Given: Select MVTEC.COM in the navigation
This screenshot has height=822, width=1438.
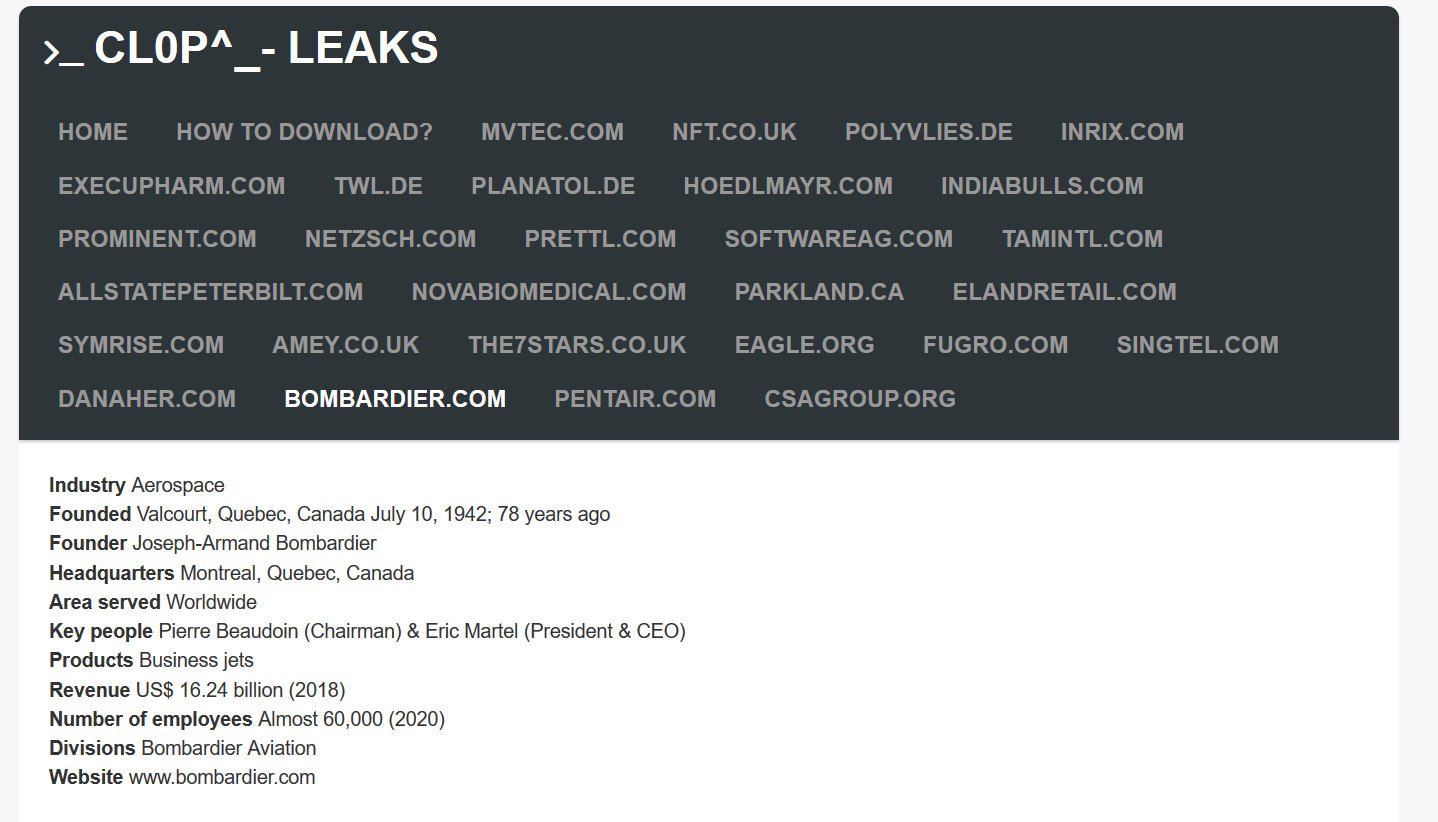Looking at the screenshot, I should [552, 132].
